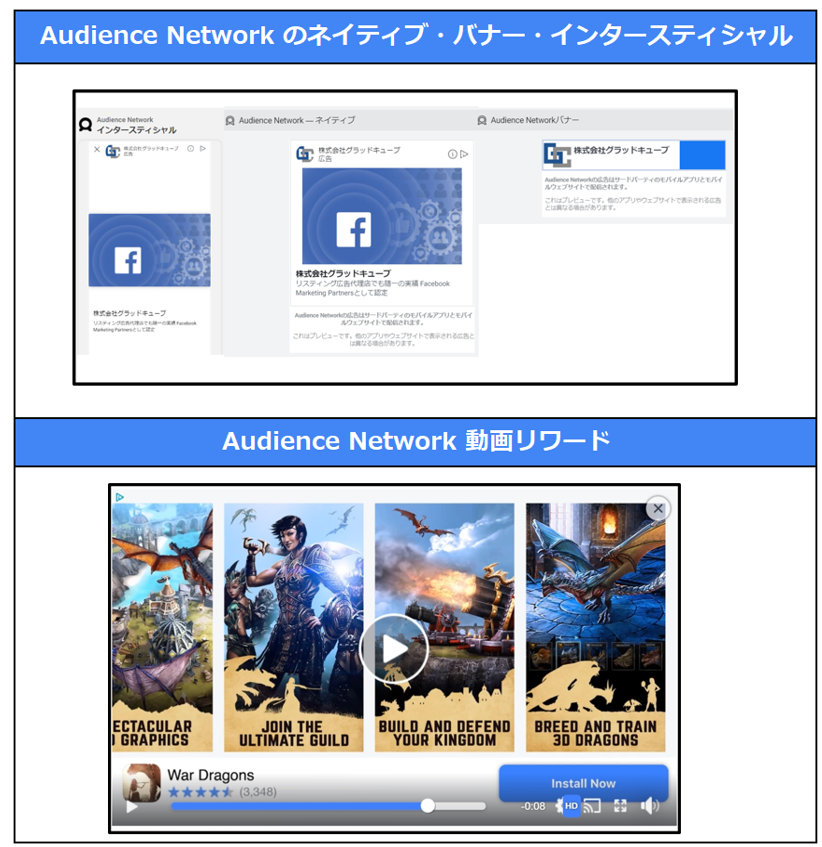This screenshot has height=847, width=822.
Task: Open the cast to device icon
Action: point(592,806)
